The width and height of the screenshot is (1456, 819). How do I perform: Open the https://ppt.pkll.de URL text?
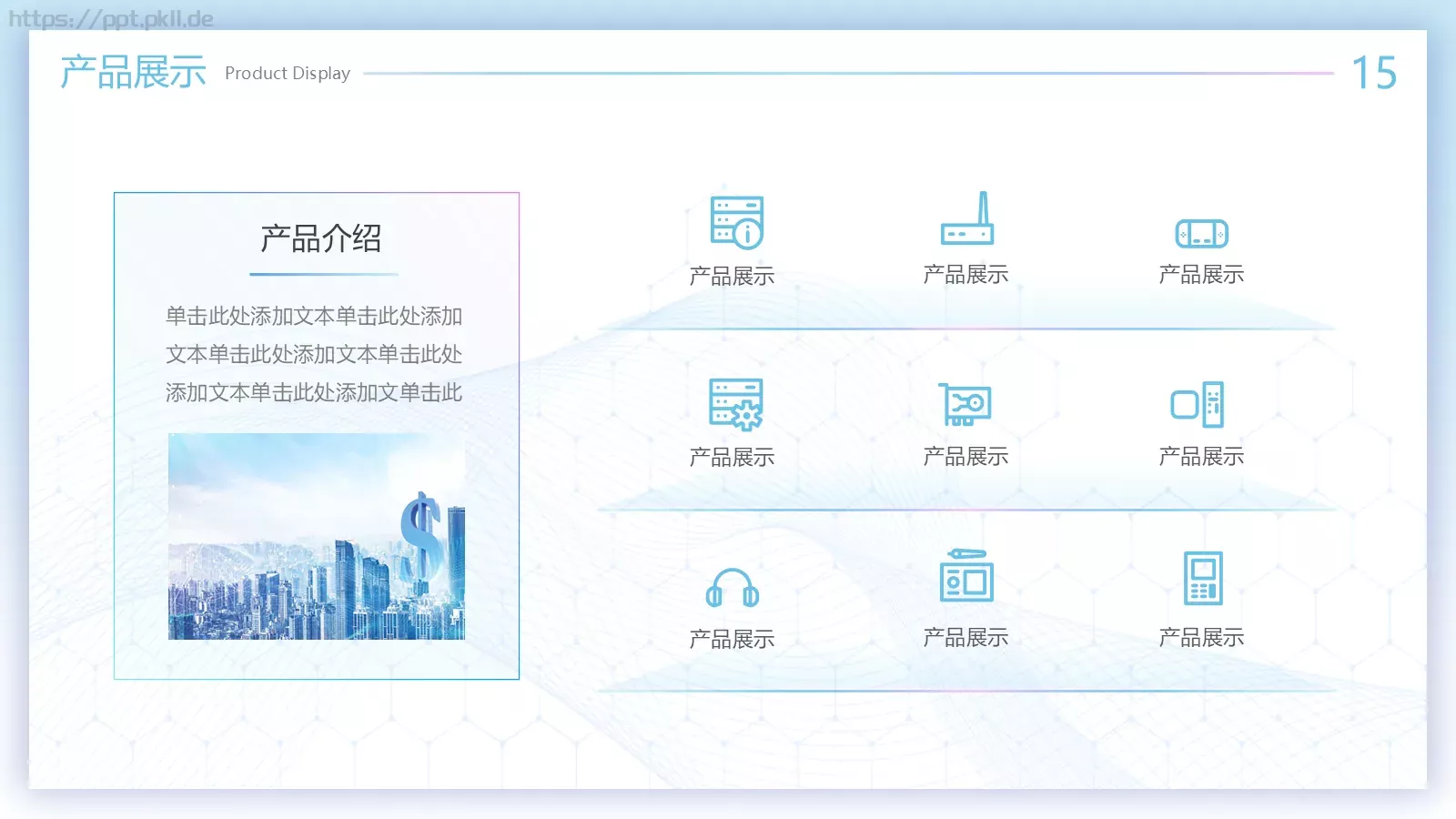coord(111,19)
